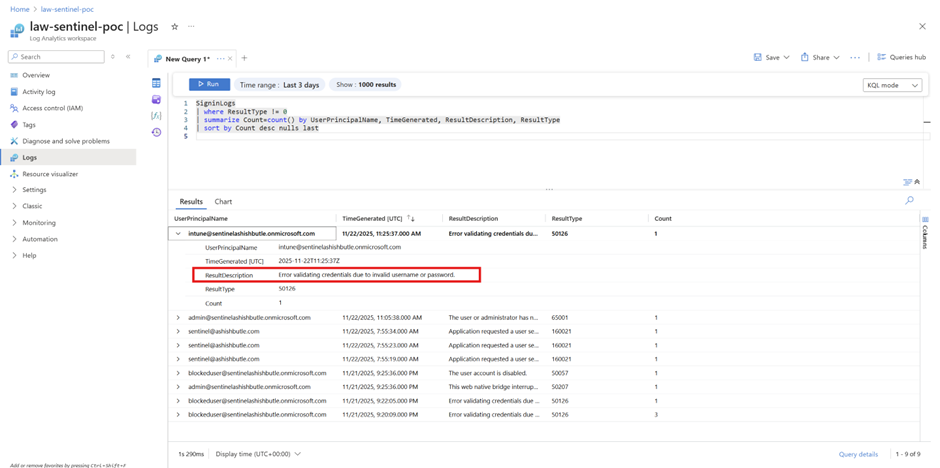Open the Tables panel icon in query sidebar
Viewport: 940px width, 468px height.
click(x=156, y=83)
